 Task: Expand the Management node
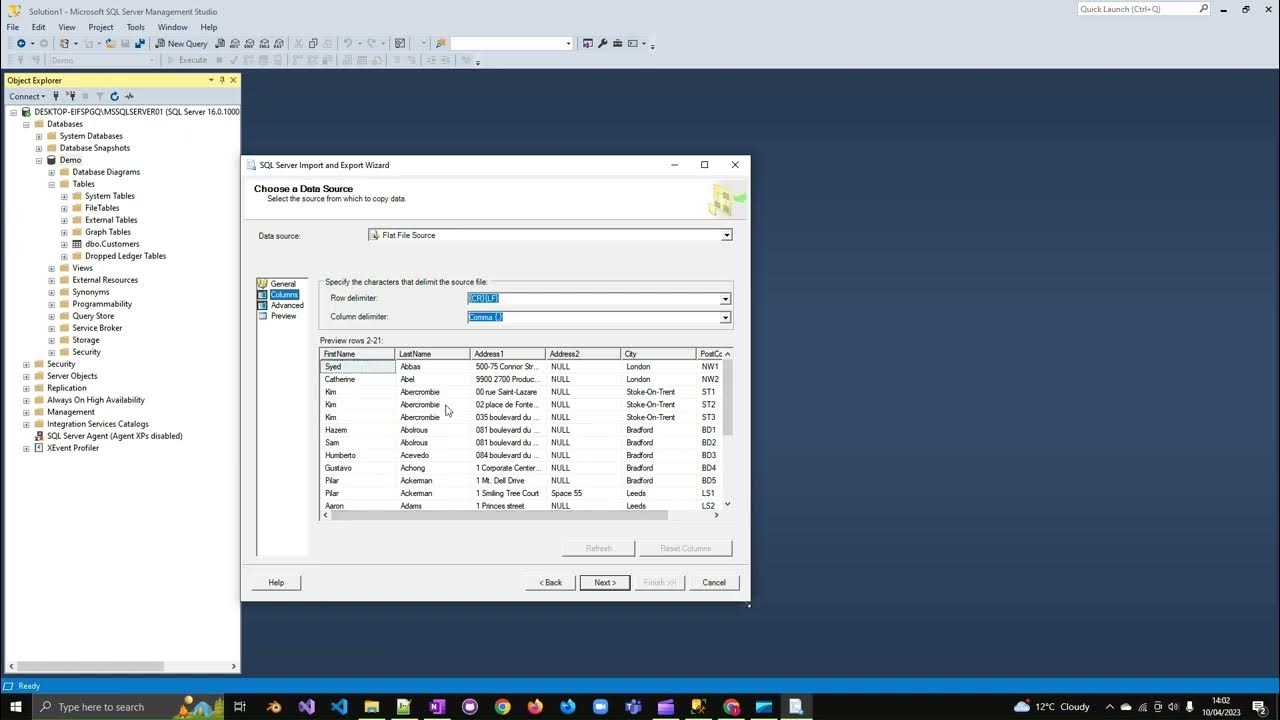click(26, 412)
